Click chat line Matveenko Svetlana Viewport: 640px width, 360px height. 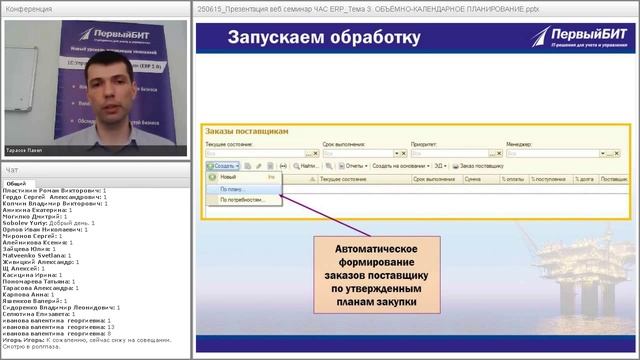pos(37,256)
